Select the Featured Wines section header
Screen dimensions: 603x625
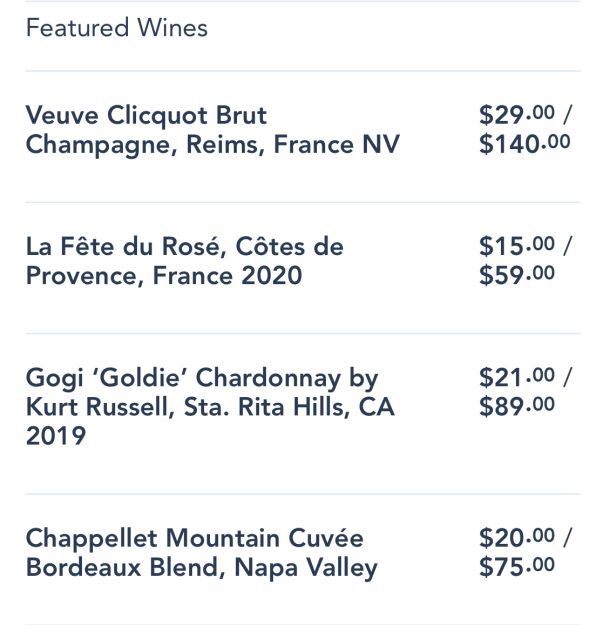coord(117,28)
